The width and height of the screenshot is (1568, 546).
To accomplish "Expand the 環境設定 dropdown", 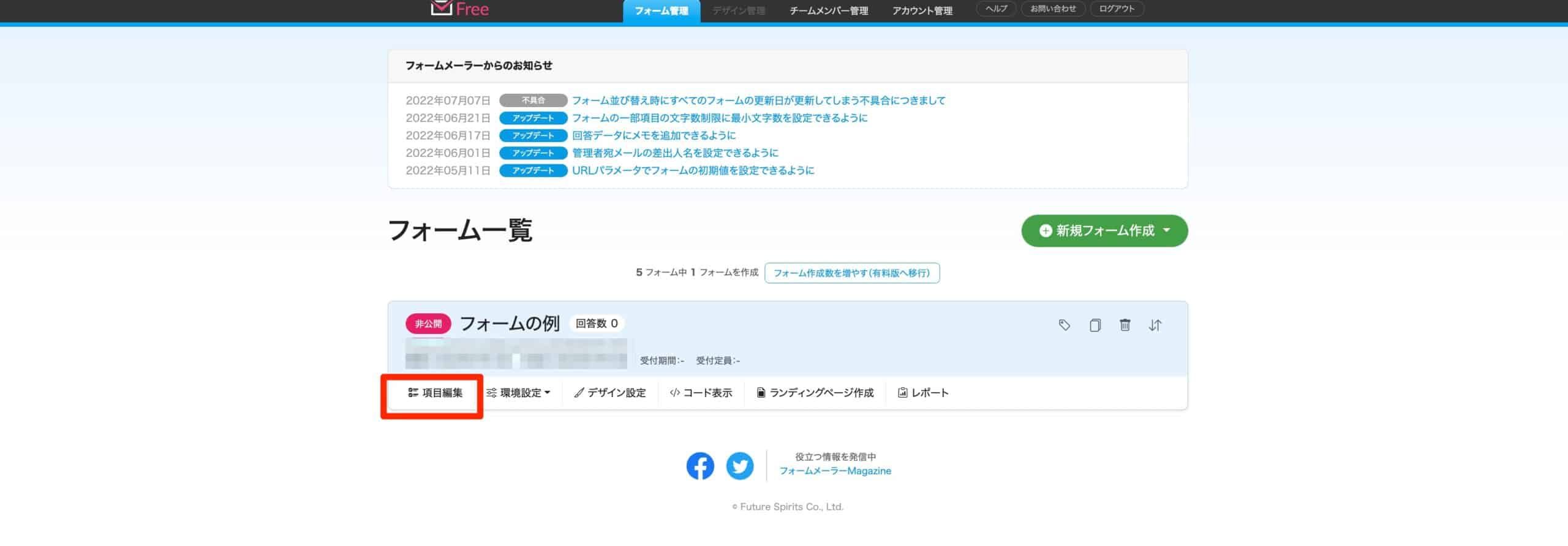I will tap(518, 393).
